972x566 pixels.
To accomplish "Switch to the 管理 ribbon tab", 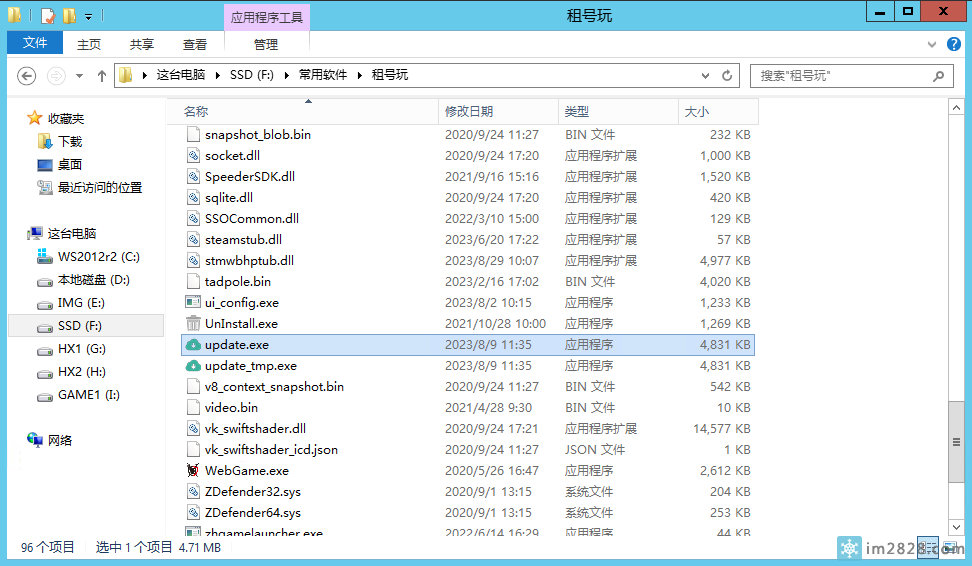I will point(266,44).
